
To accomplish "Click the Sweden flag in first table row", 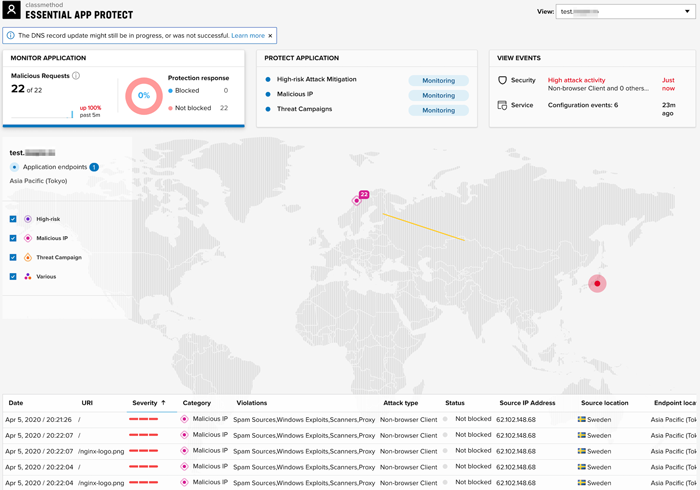I will (582, 419).
